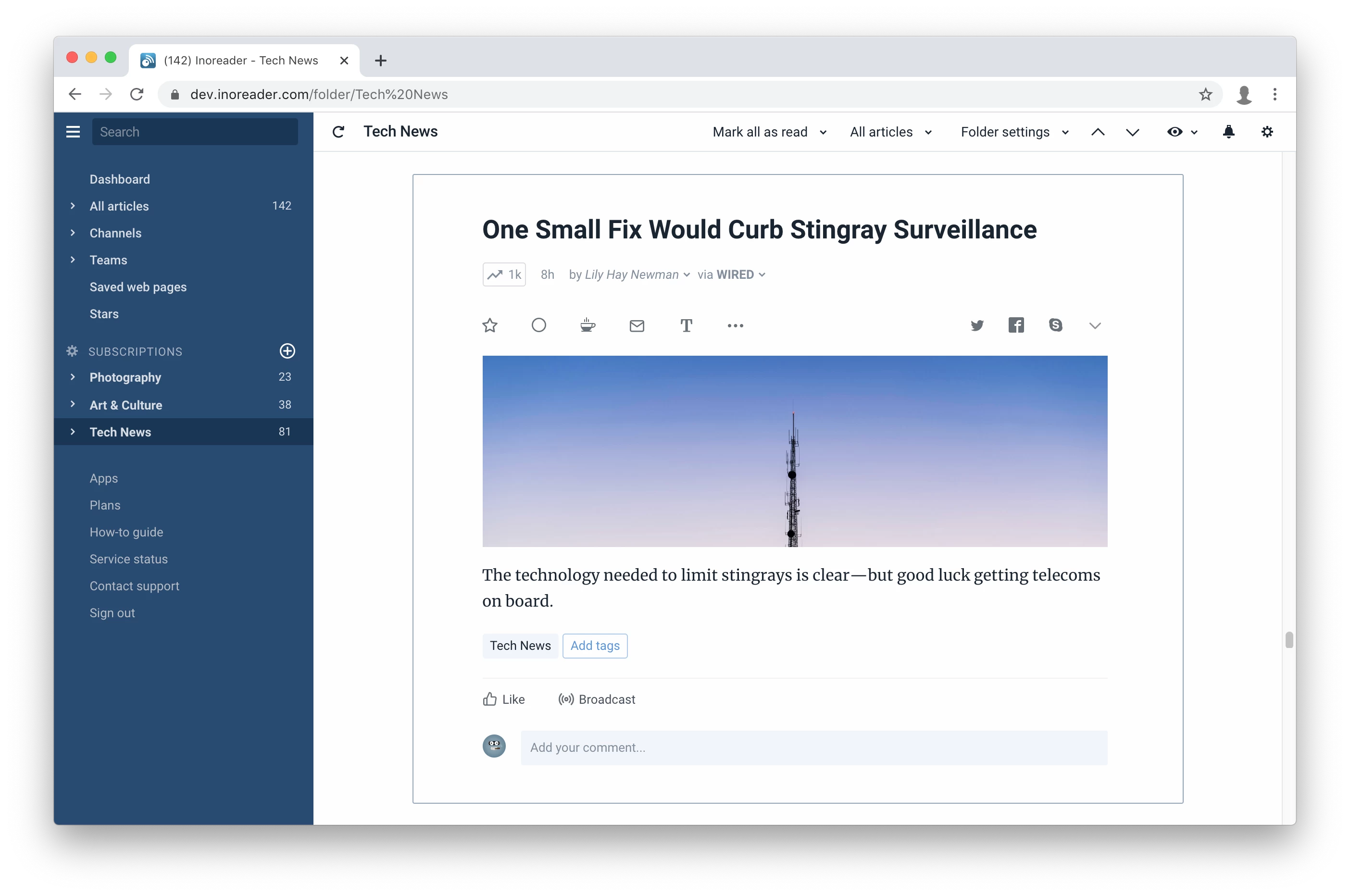
Task: Share the article on Twitter
Action: (x=977, y=326)
